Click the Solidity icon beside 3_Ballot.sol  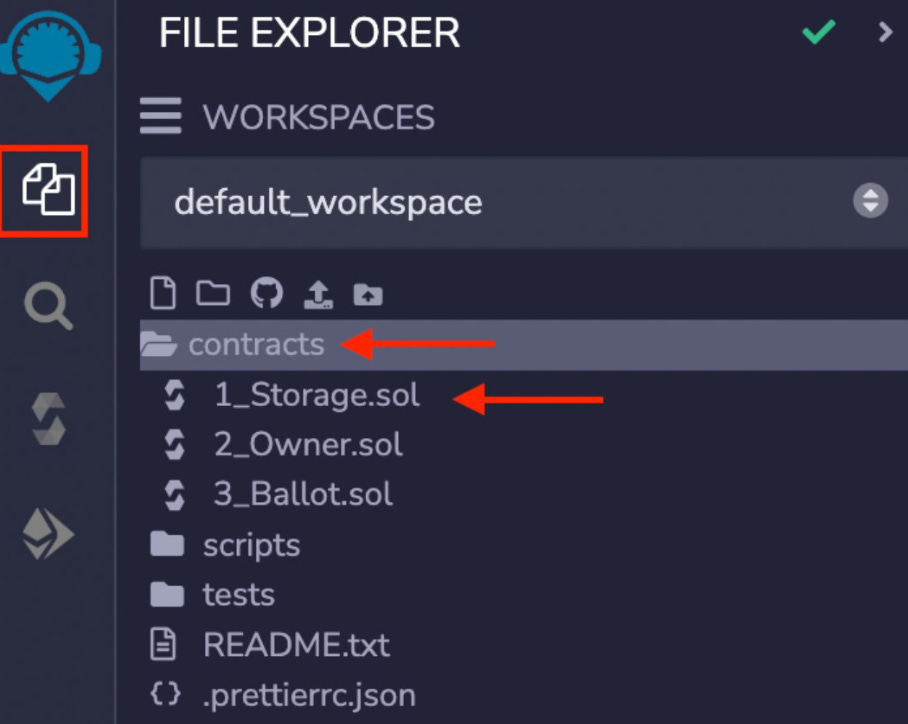pyautogui.click(x=174, y=495)
